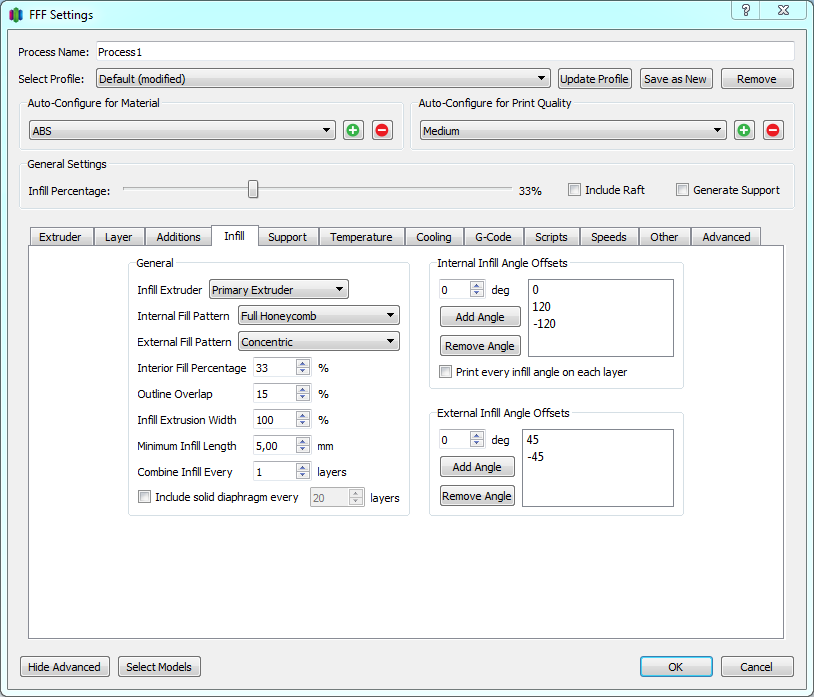Open the Internal Fill Pattern dropdown

tap(319, 316)
